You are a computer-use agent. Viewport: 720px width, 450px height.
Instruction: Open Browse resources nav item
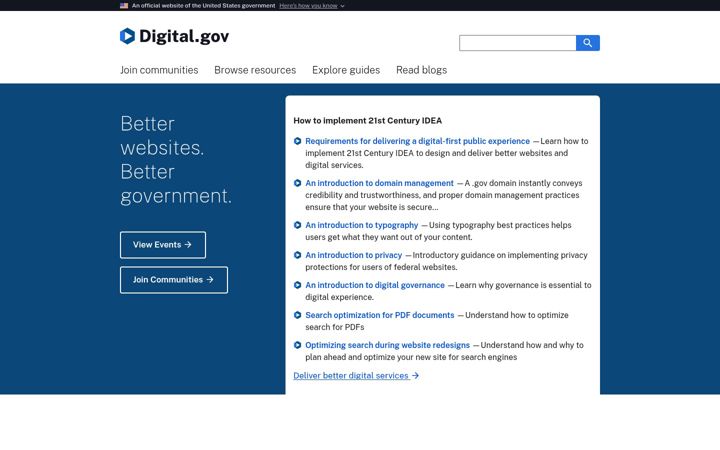(x=255, y=70)
